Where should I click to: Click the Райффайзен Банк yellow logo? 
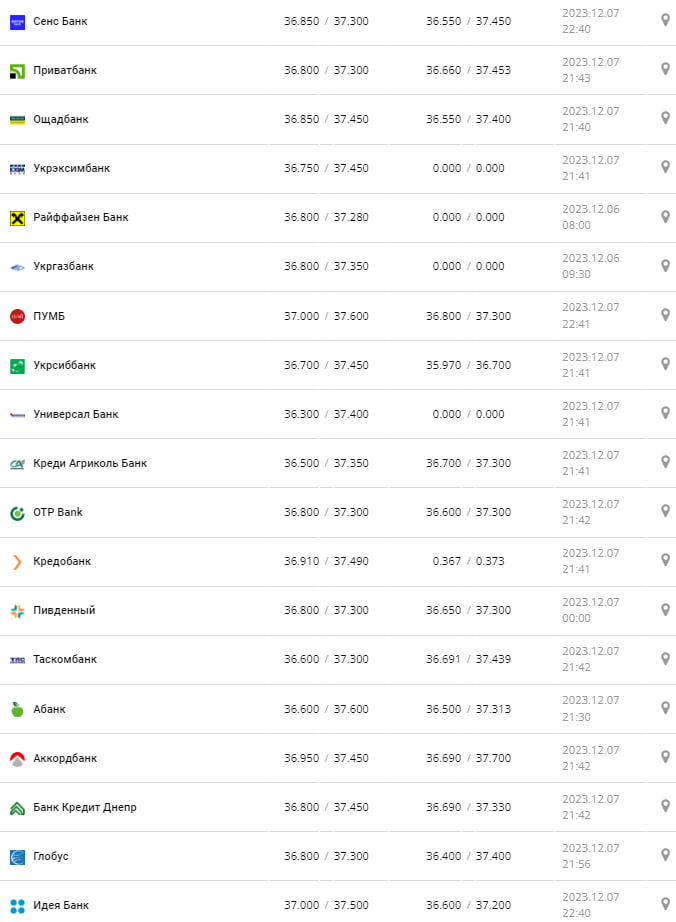(x=17, y=217)
